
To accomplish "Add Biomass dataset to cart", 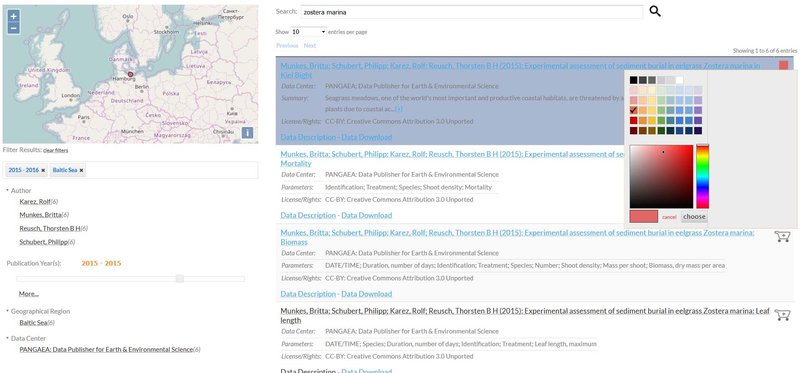I will pos(782,236).
